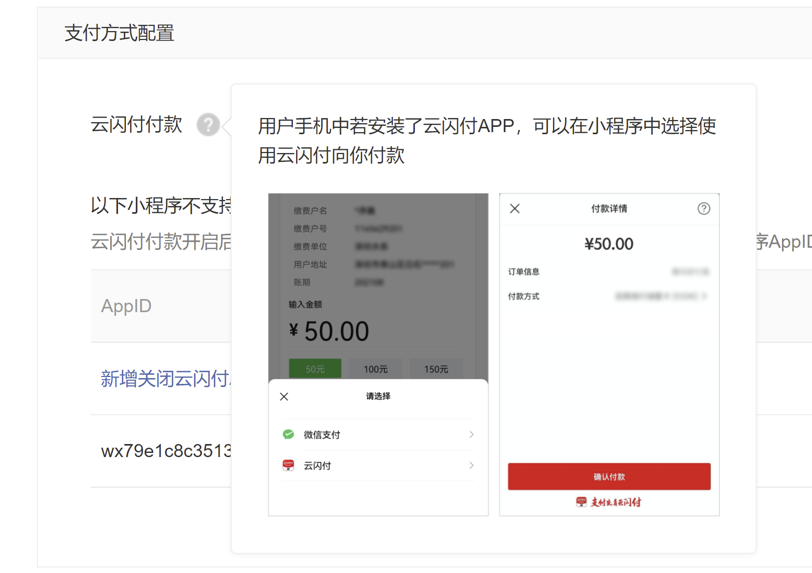Expand the 微信支付 row chevron
812x573 pixels.
coord(471,434)
